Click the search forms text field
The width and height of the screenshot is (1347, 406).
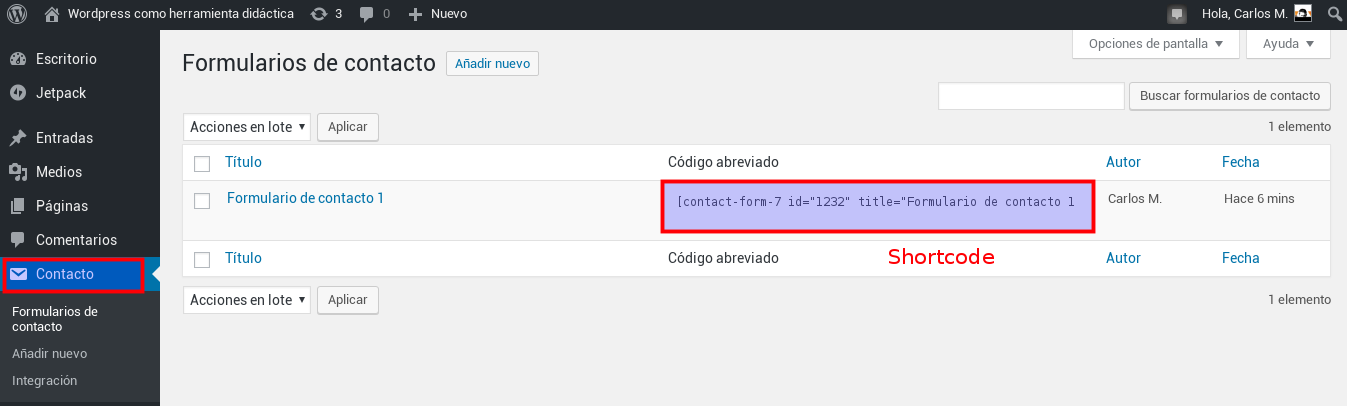[x=1031, y=96]
